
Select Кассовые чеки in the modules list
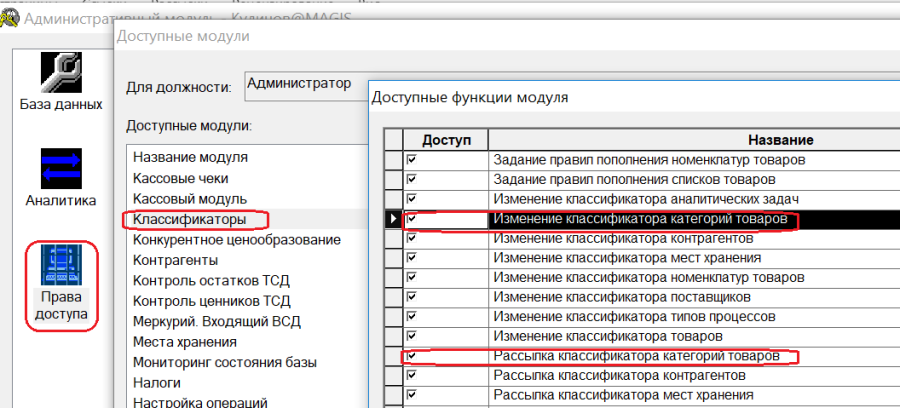coord(181,178)
